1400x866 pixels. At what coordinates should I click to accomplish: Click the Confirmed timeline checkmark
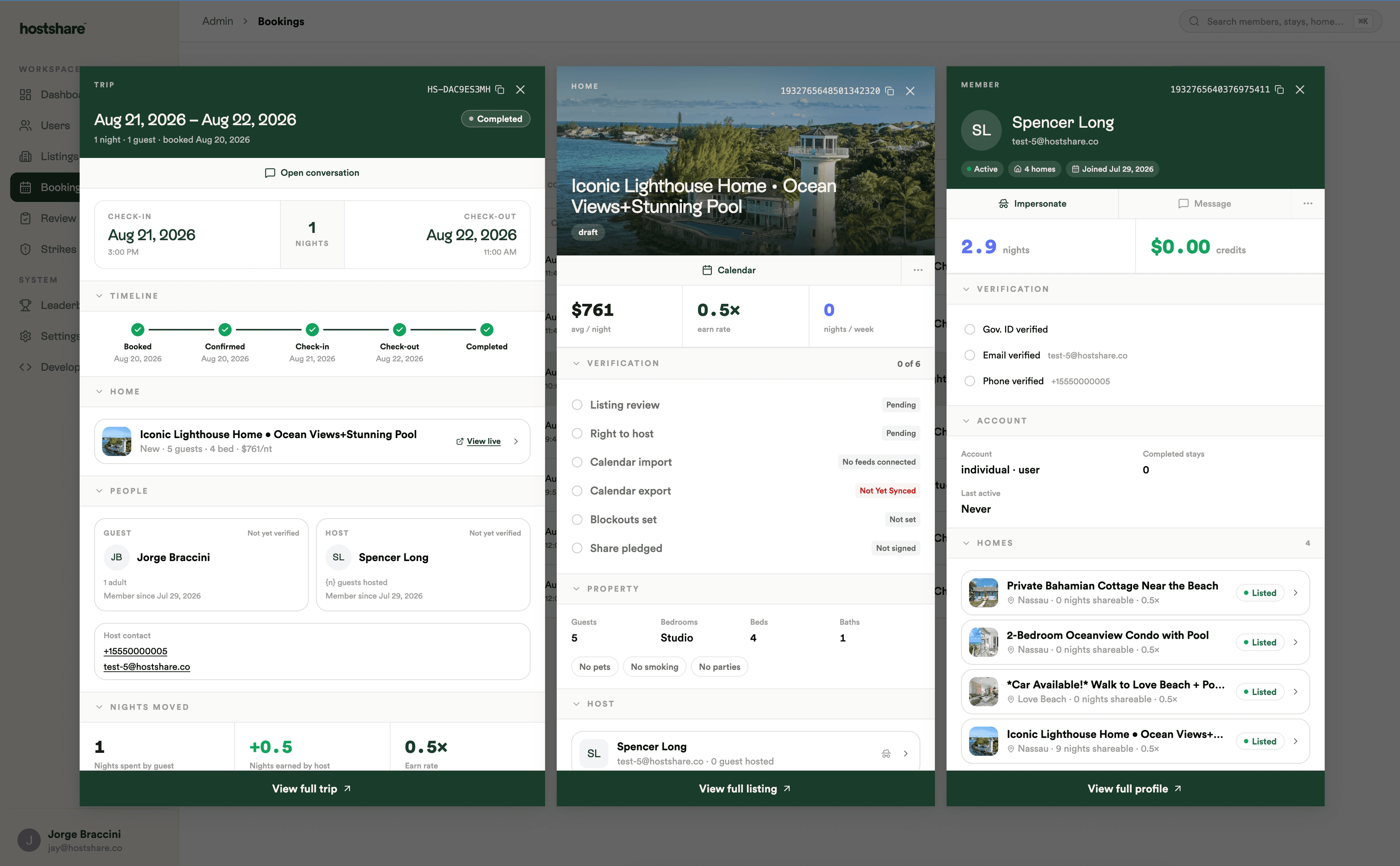tap(225, 329)
